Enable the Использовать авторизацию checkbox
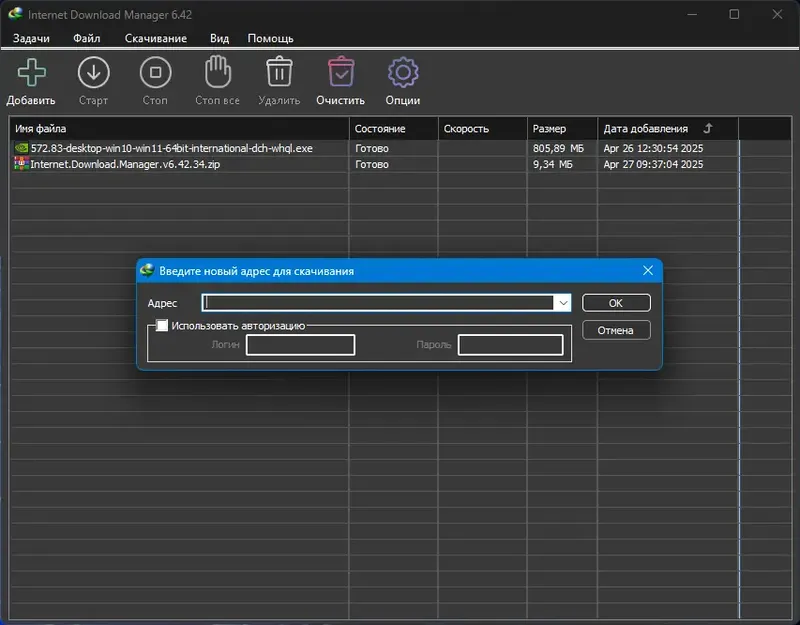800x625 pixels. [162, 326]
